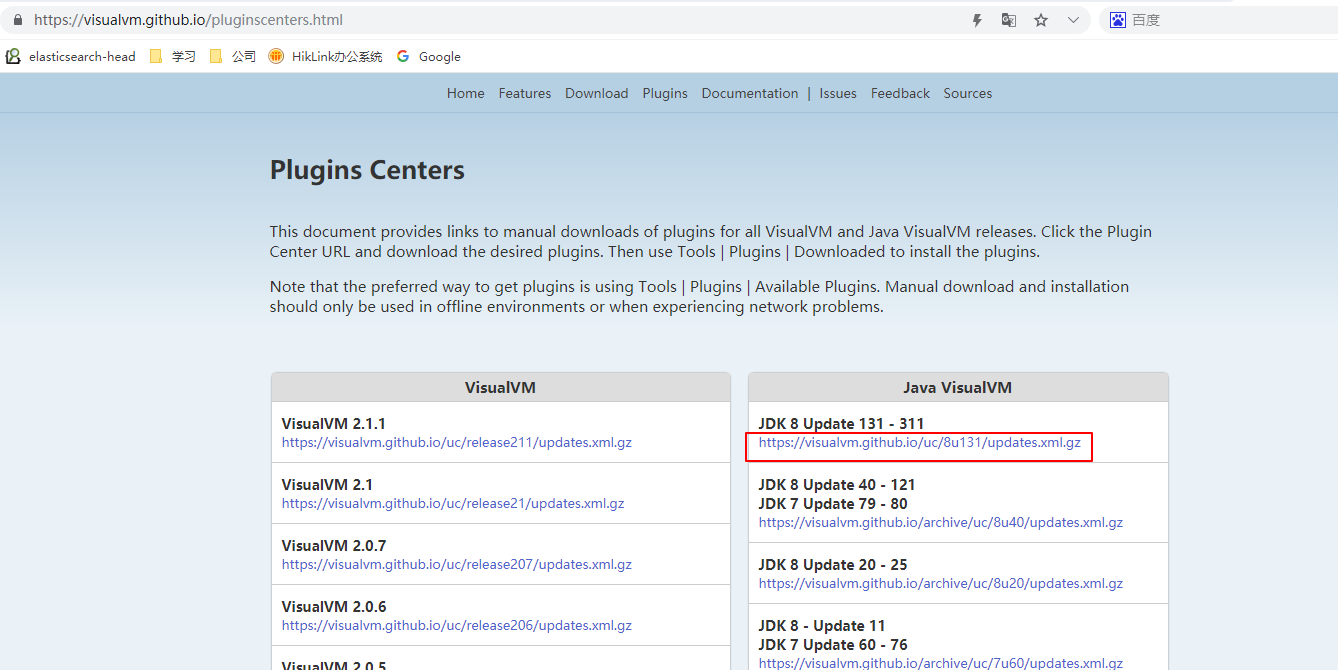Open the archive 8u40 updates.xml.gz link

941,522
